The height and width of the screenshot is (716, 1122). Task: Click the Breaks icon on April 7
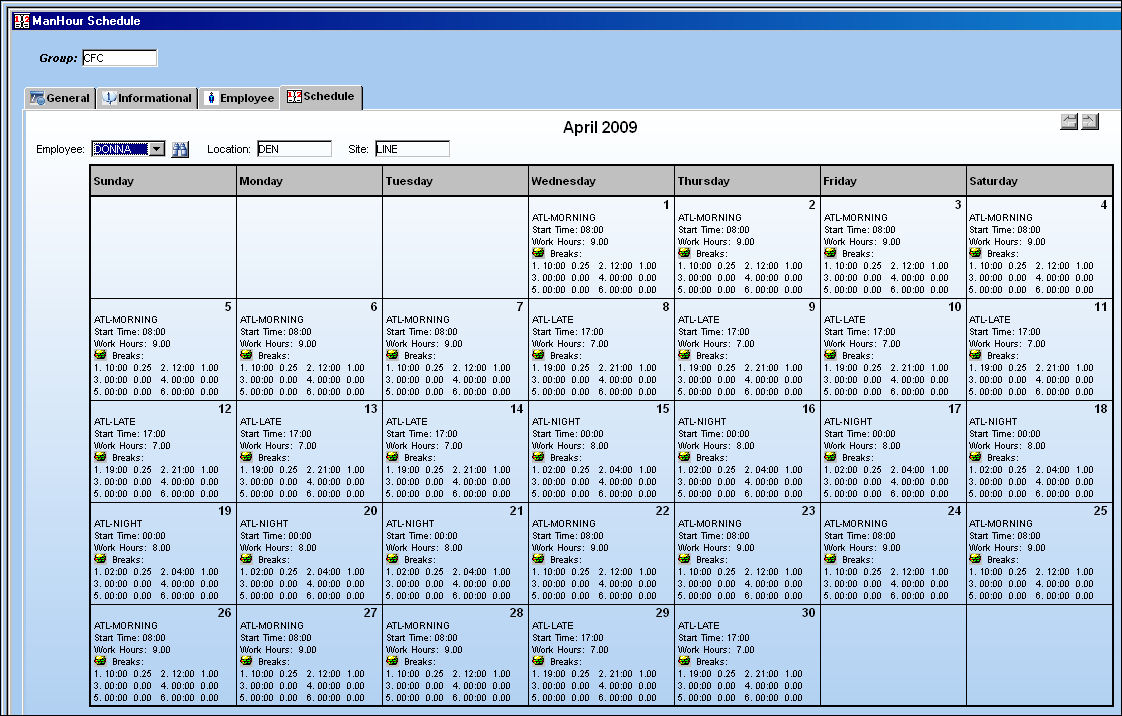click(x=392, y=355)
